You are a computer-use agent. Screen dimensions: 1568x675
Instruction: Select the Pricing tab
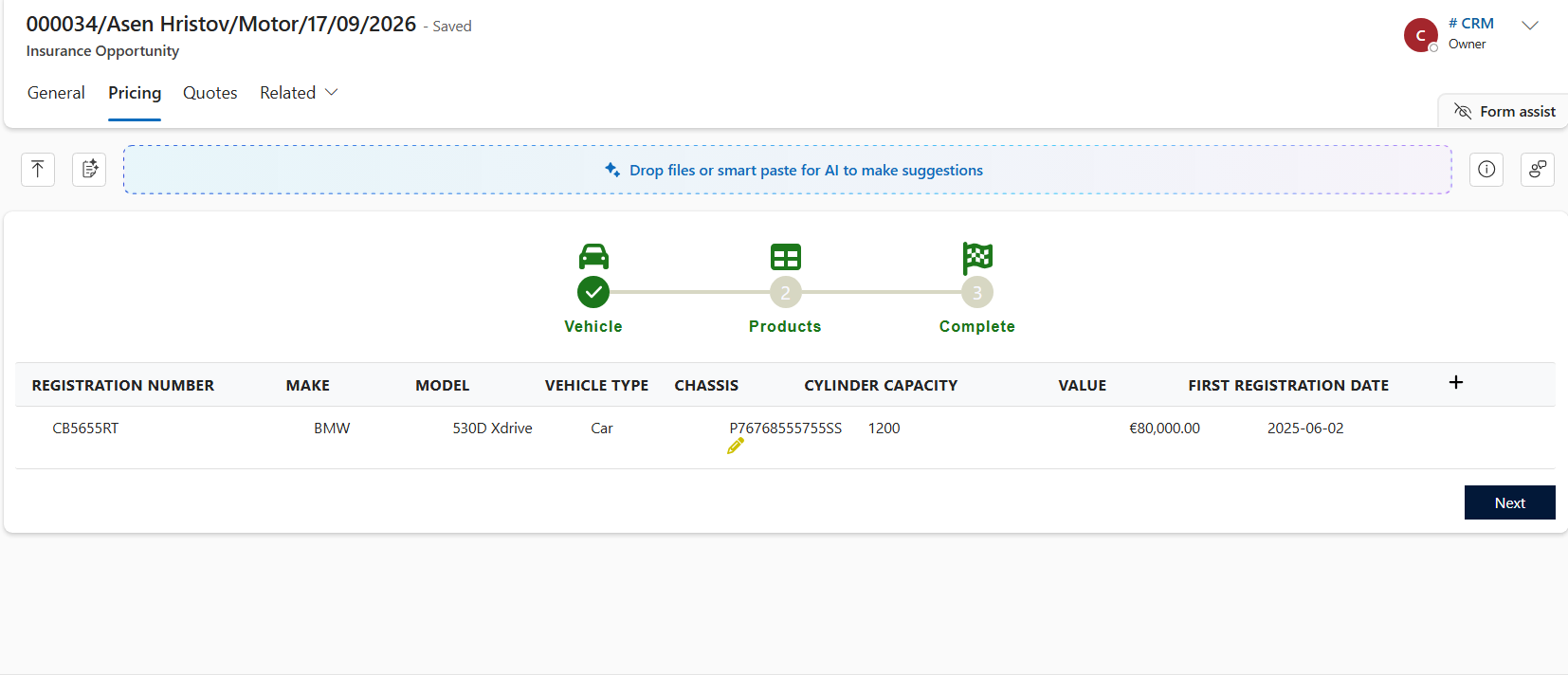pos(135,93)
